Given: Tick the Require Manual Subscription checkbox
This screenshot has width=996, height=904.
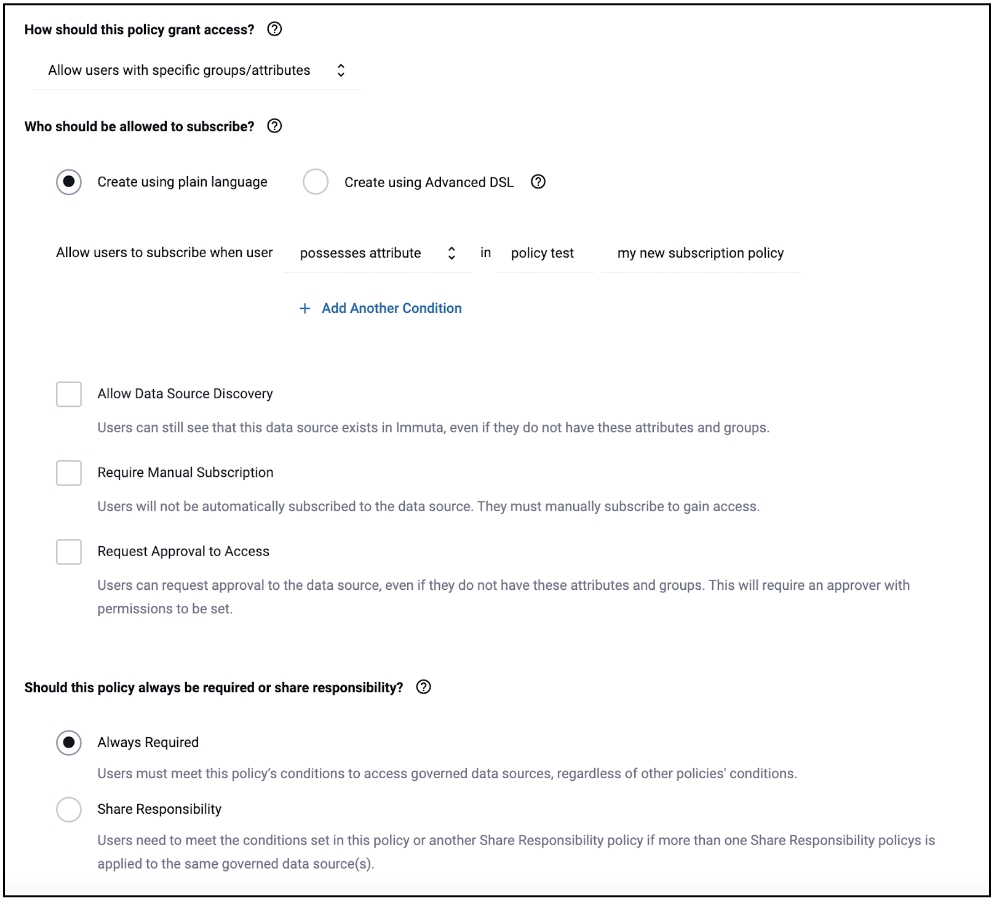Looking at the screenshot, I should click(69, 473).
